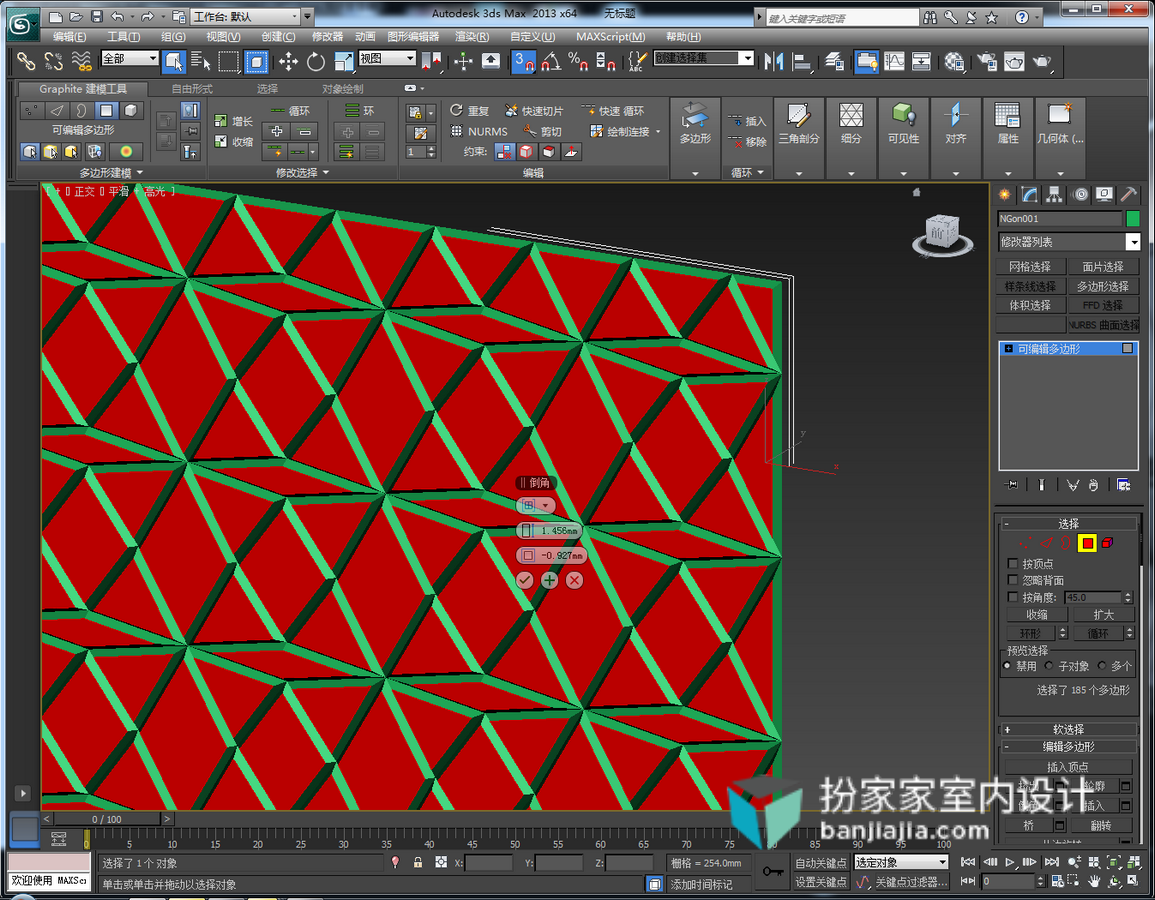This screenshot has width=1155, height=900.
Task: Click the 插入顶点 button
Action: [x=1068, y=767]
